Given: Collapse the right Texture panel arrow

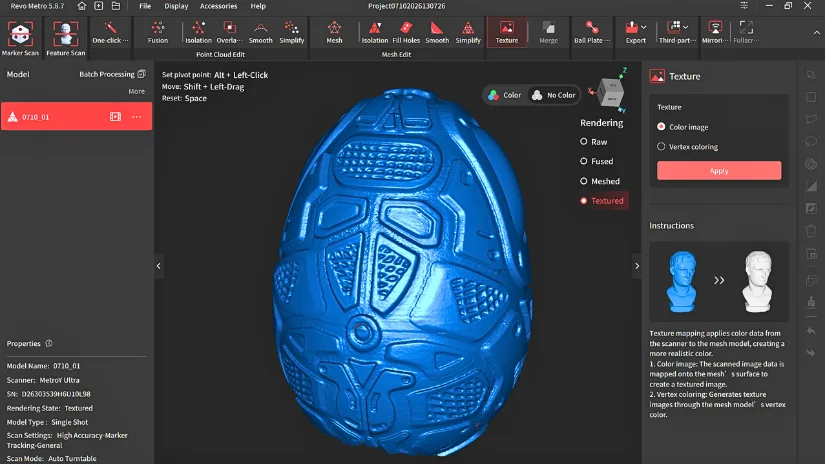Looking at the screenshot, I should [x=637, y=266].
